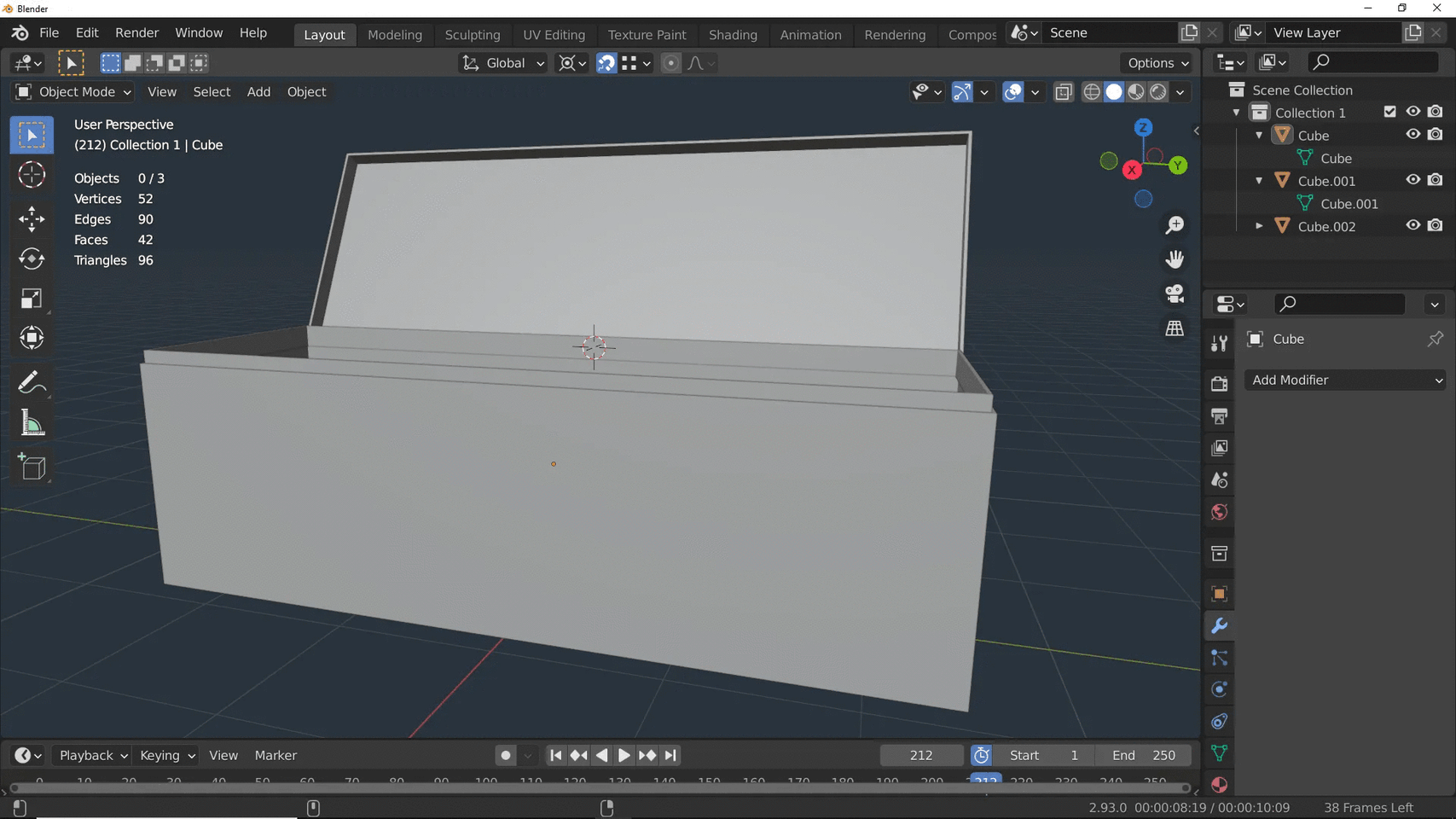Open the Output properties printer tab

(x=1219, y=415)
